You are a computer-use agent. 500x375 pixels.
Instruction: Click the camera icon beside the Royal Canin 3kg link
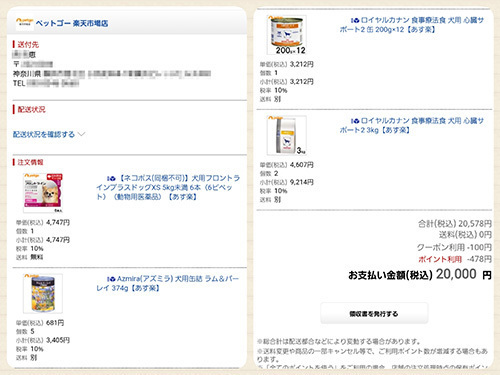pyautogui.click(x=355, y=121)
